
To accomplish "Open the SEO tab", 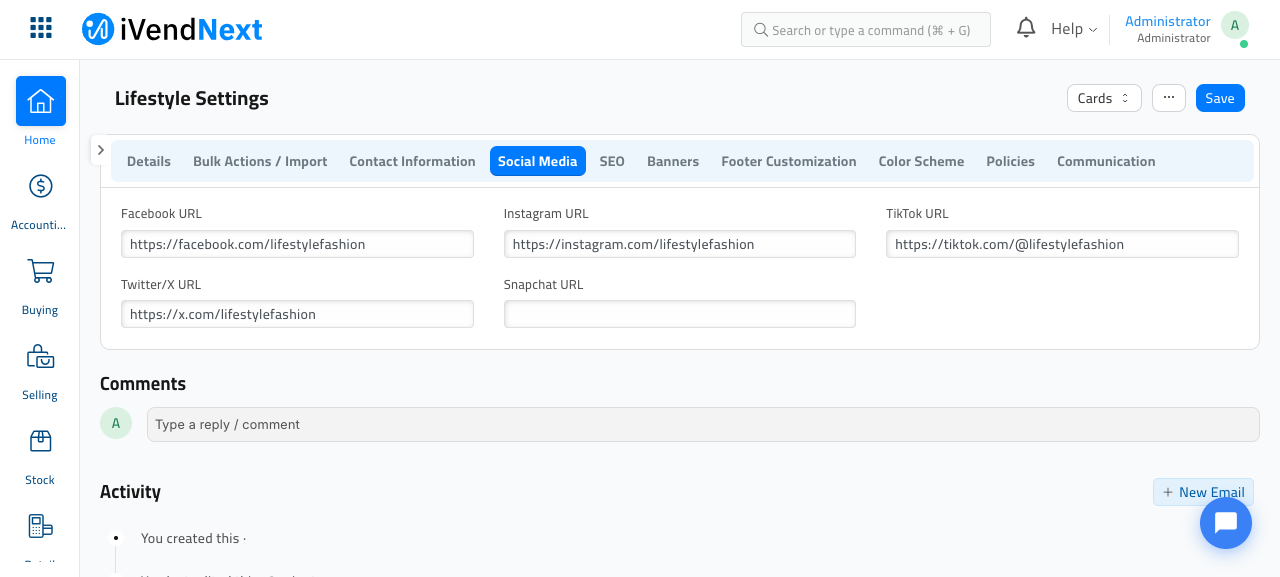I will pos(612,161).
